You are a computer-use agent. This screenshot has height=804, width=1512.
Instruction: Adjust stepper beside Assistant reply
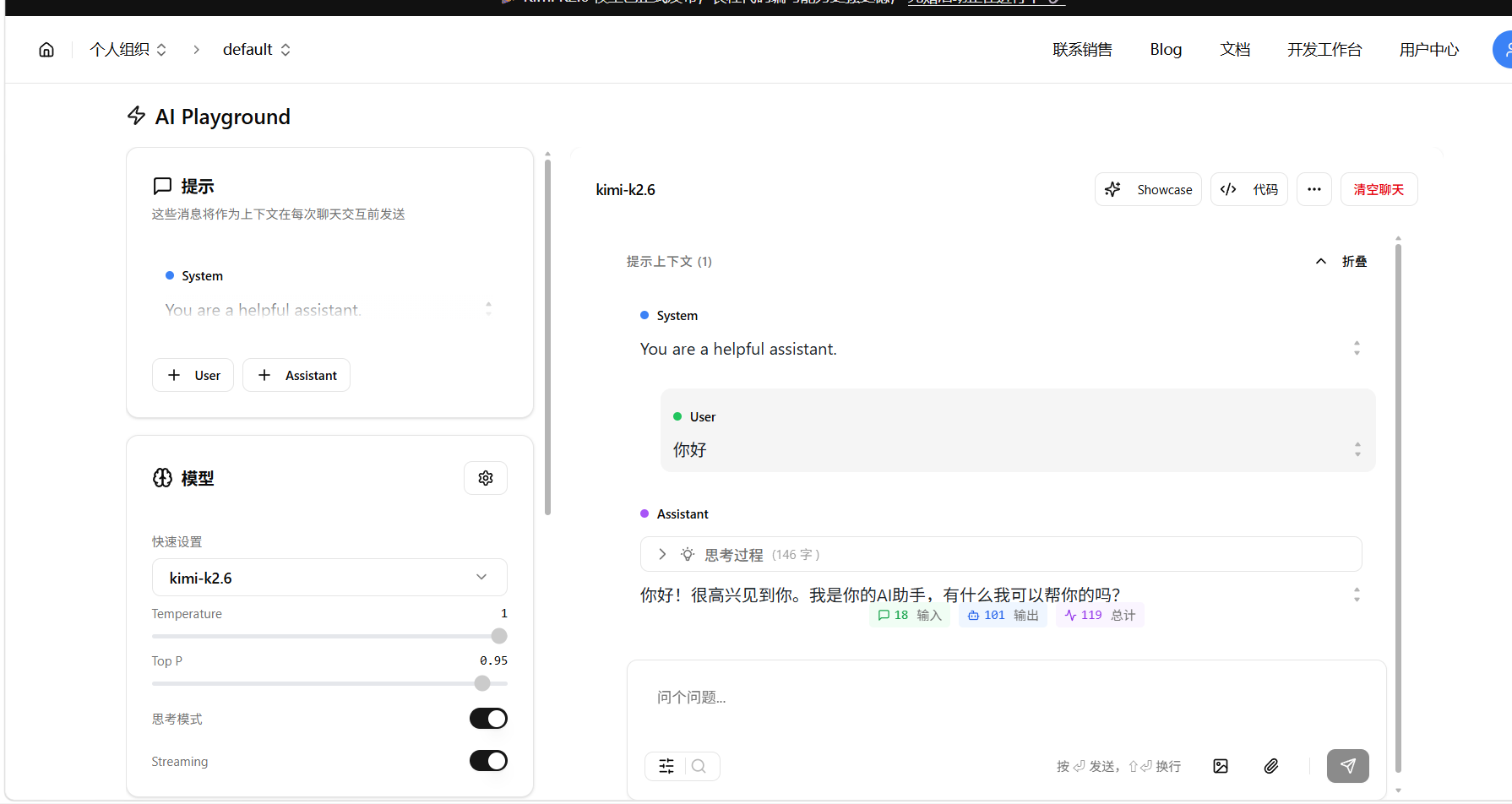click(x=1357, y=595)
